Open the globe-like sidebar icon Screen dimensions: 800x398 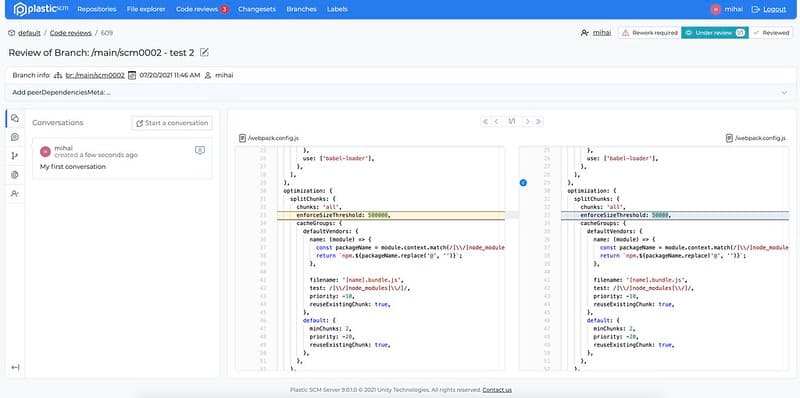click(15, 175)
